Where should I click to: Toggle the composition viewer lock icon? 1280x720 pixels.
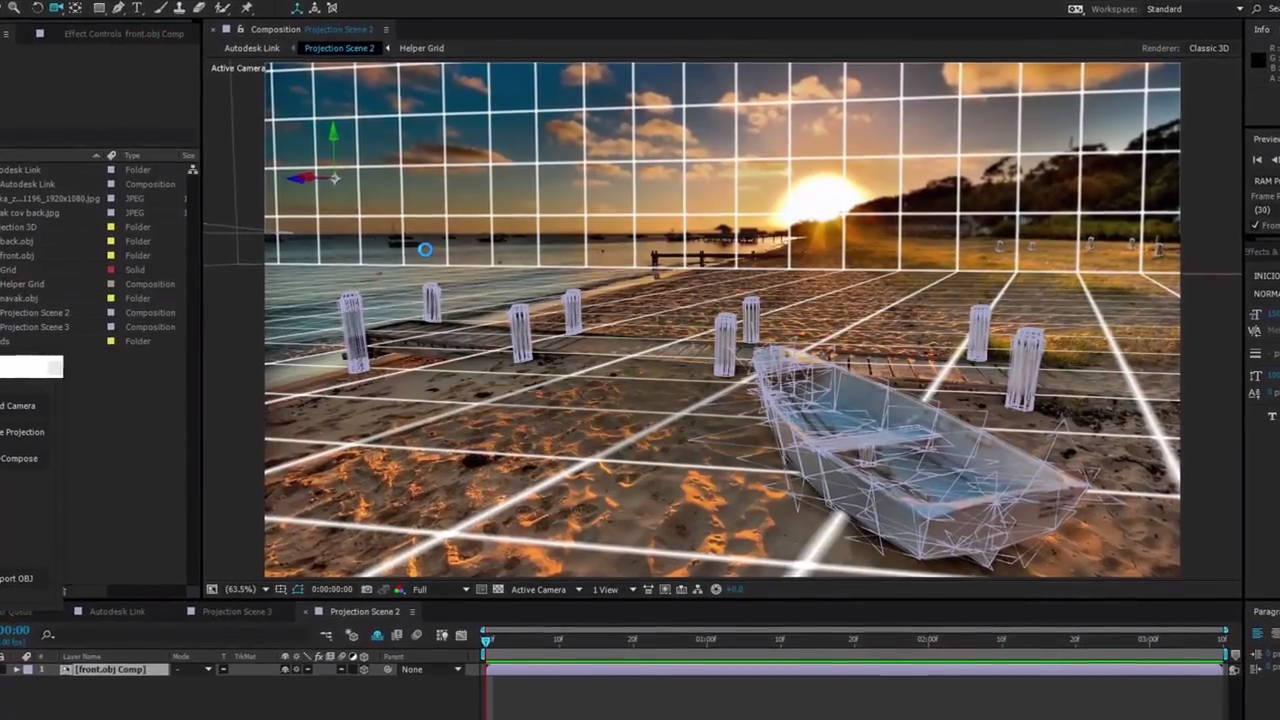(240, 29)
